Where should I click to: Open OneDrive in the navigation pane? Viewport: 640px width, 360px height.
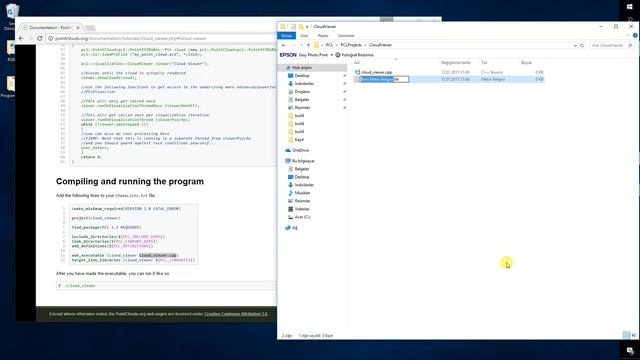tap(300, 151)
